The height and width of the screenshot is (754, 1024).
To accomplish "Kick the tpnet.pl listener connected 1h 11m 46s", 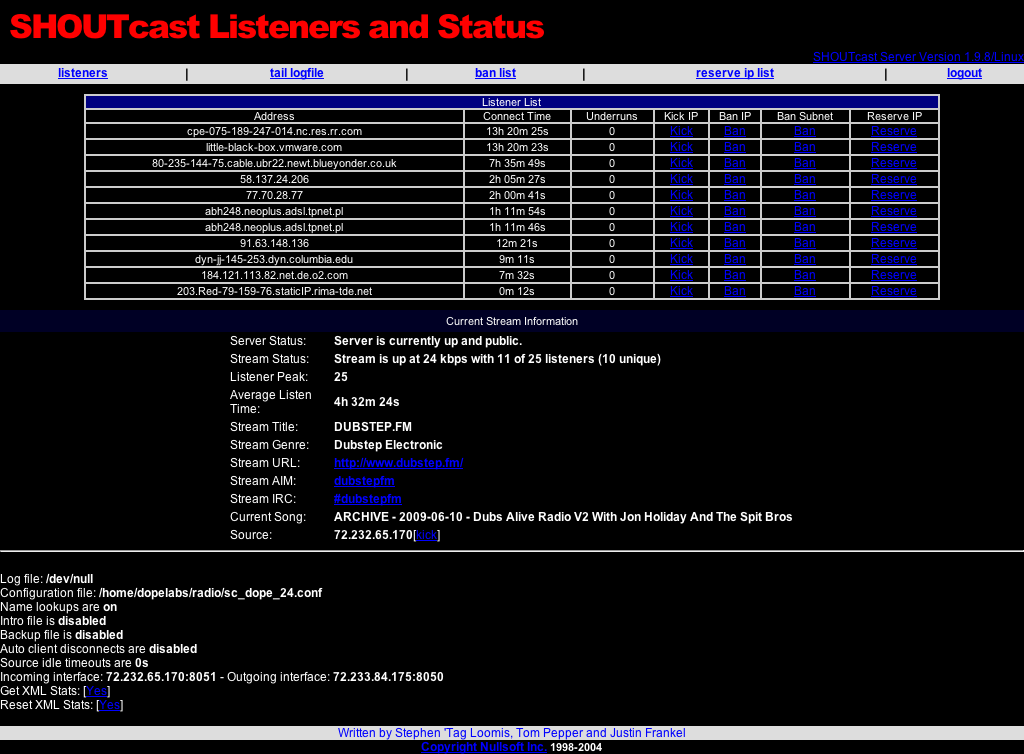I will pos(681,227).
